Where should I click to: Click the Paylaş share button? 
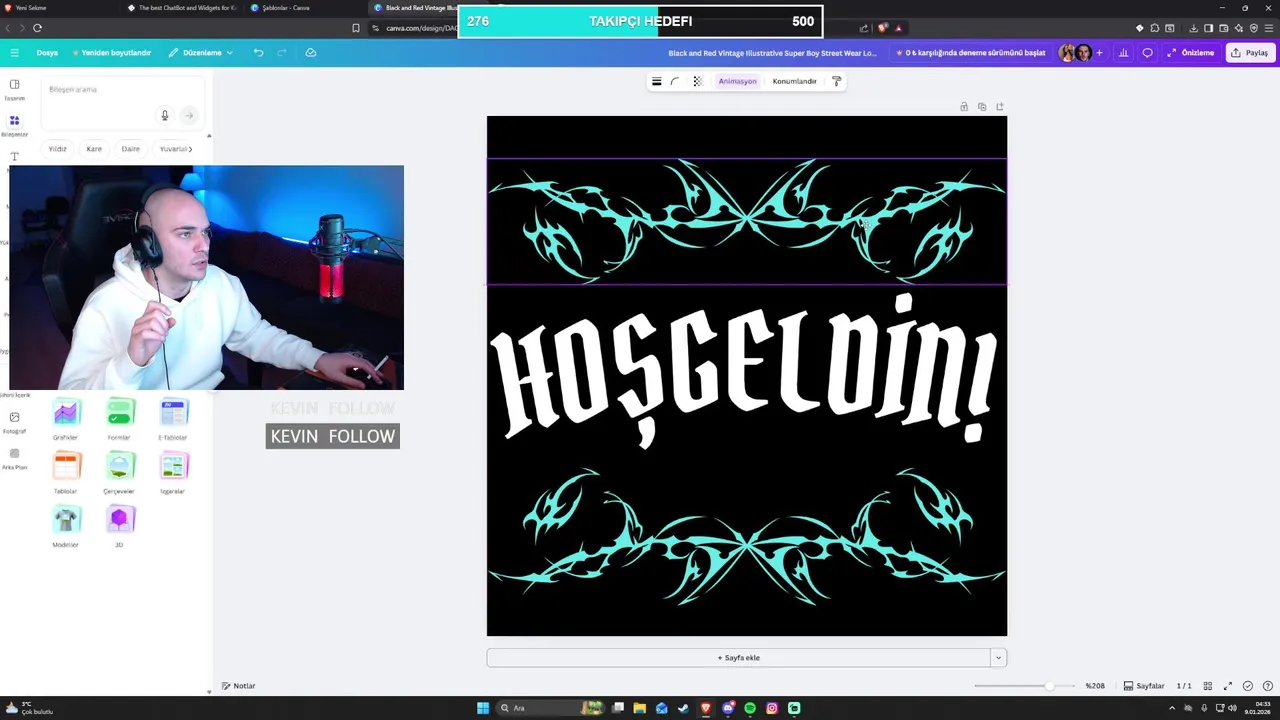[x=1250, y=53]
